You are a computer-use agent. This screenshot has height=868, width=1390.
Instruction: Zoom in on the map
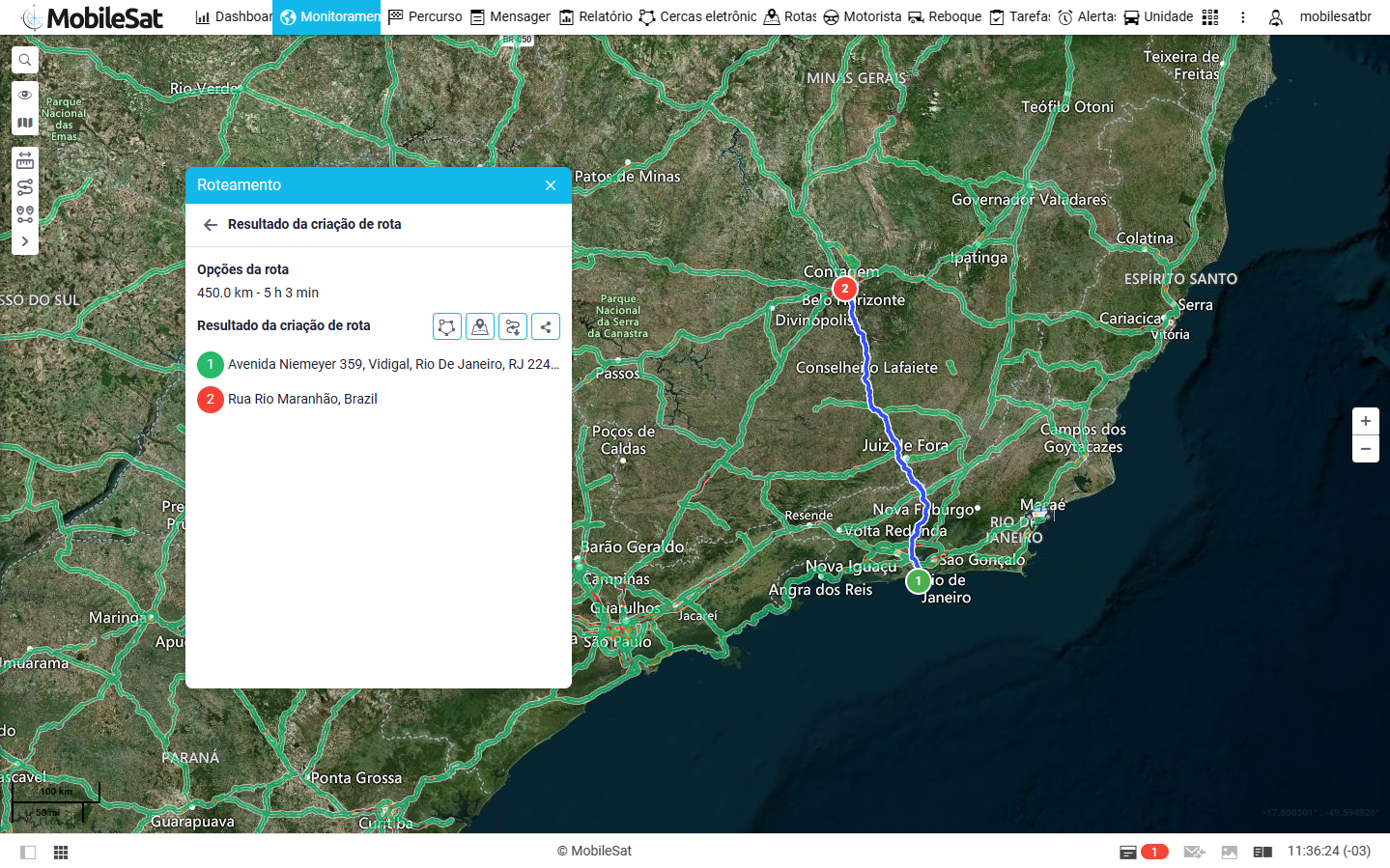click(1366, 421)
